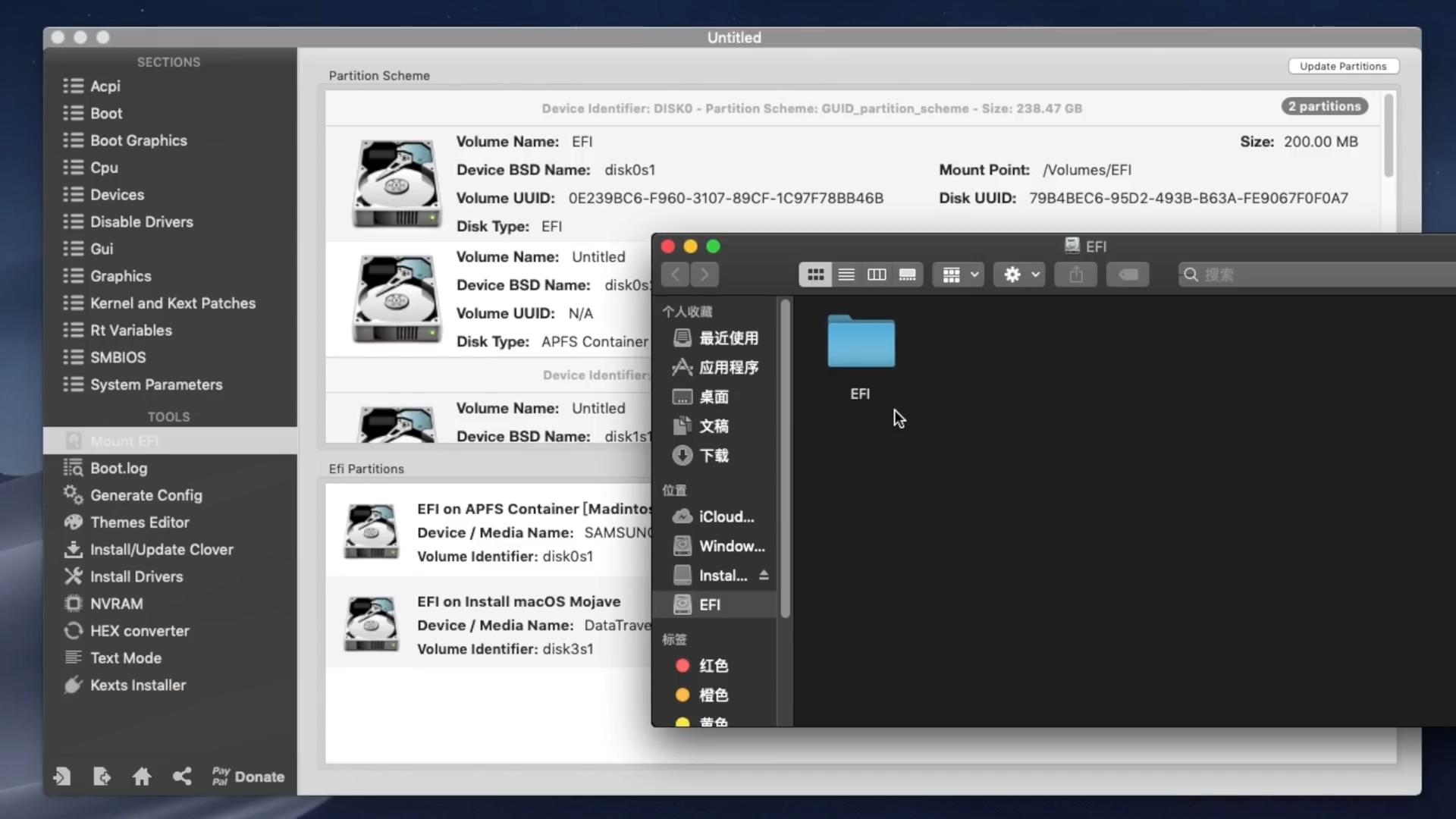Click the import configuration icon at bottom left
The height and width of the screenshot is (819, 1456).
click(x=62, y=776)
